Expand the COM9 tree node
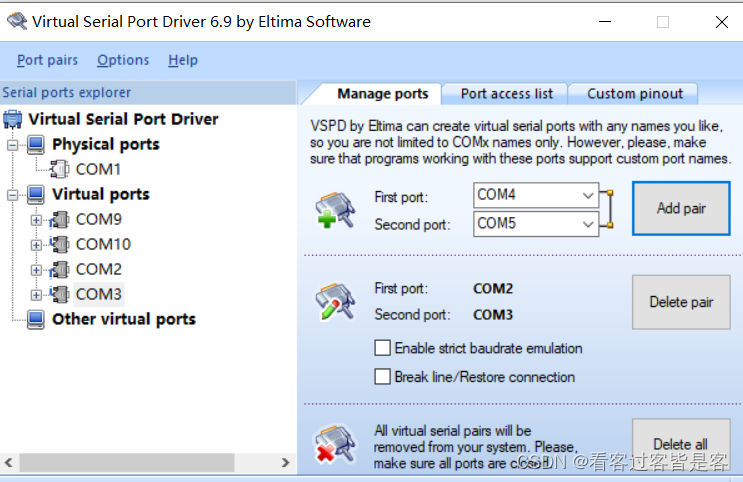 pyautogui.click(x=36, y=220)
